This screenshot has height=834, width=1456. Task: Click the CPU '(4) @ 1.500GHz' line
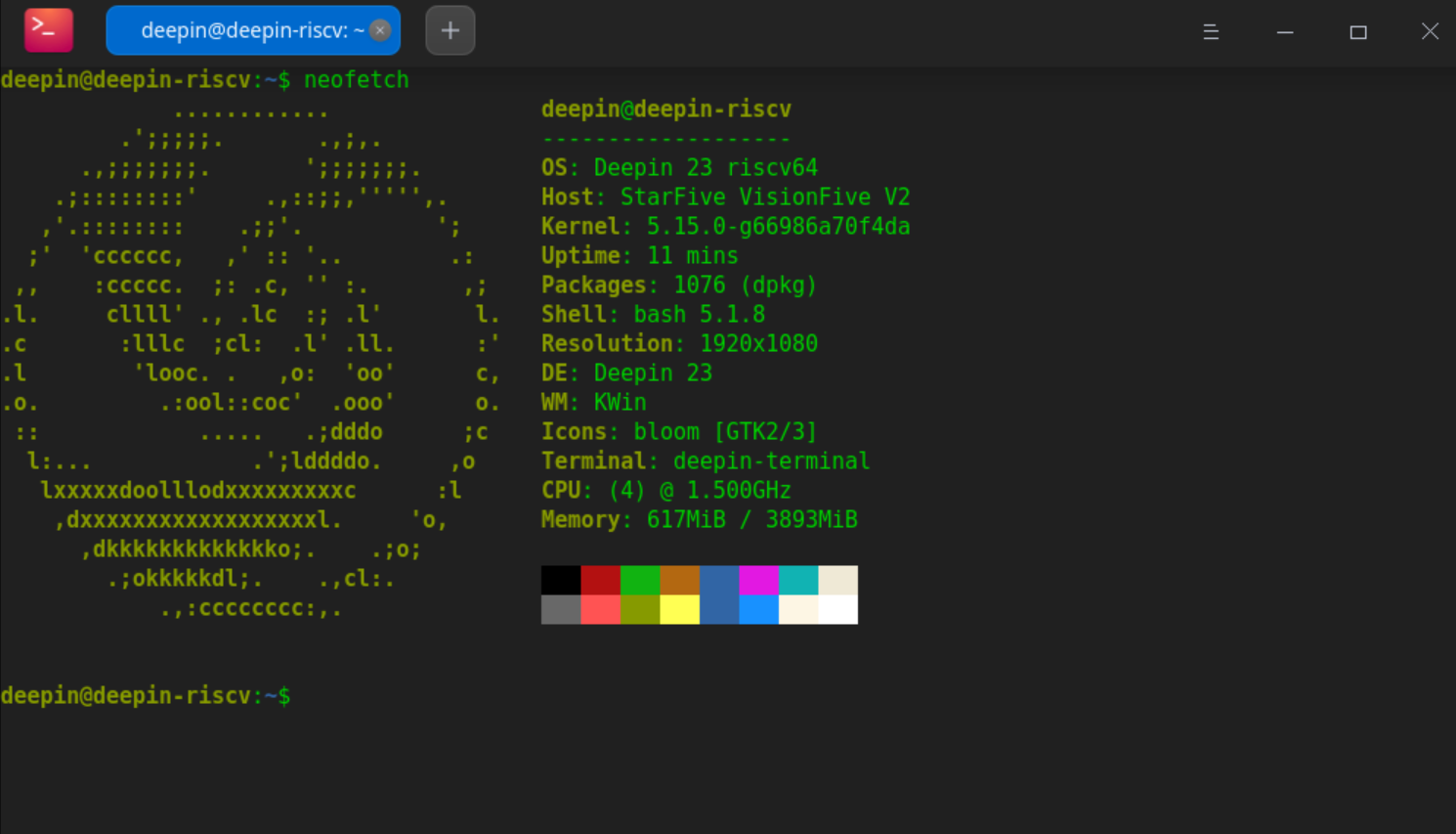(x=666, y=491)
